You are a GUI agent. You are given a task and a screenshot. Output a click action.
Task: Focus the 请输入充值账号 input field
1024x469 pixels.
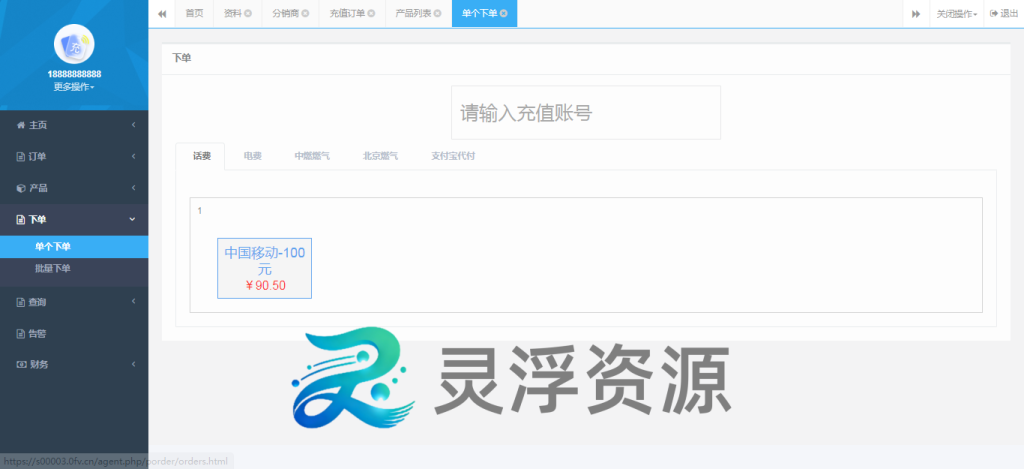[x=586, y=112]
